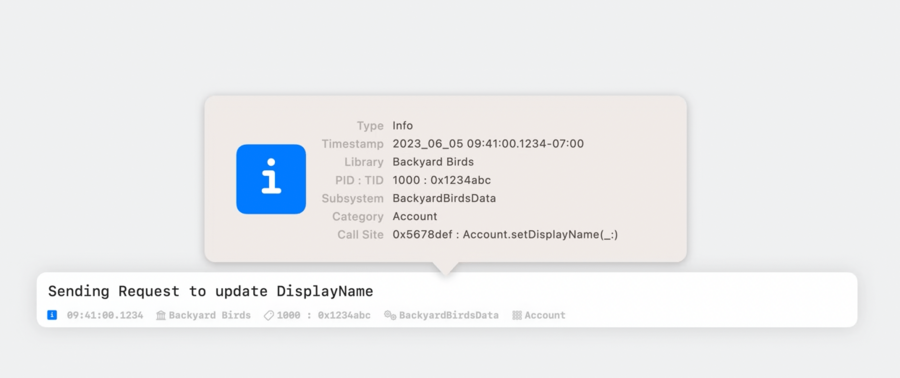This screenshot has height=378, width=900.
Task: Click the 'Timestamp' field label in popover
Action: (352, 144)
